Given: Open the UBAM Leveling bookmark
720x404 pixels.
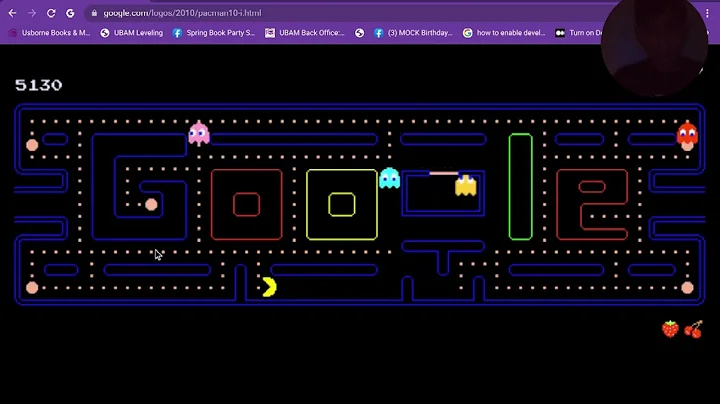Looking at the screenshot, I should pyautogui.click(x=132, y=33).
